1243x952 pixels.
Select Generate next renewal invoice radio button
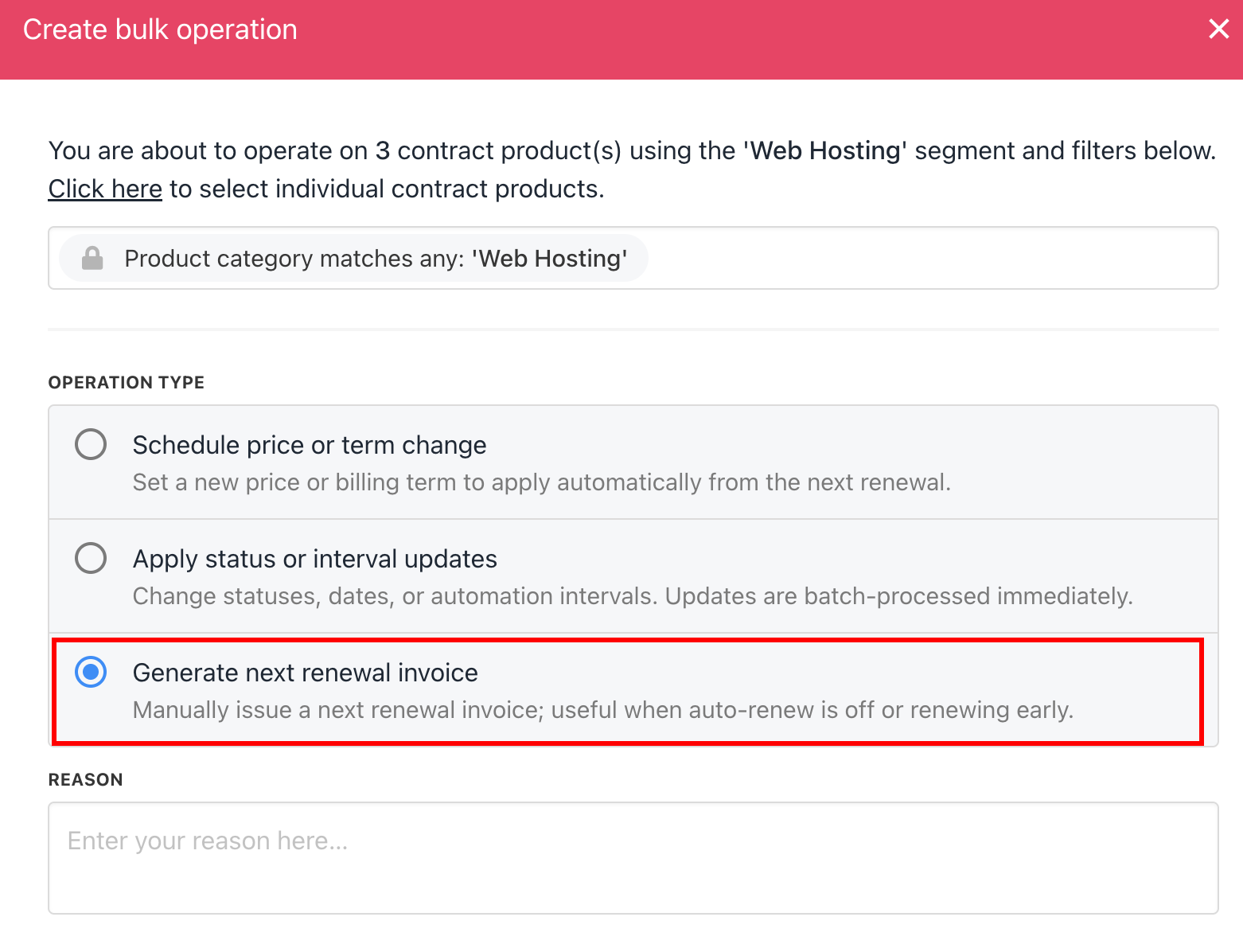(x=91, y=672)
